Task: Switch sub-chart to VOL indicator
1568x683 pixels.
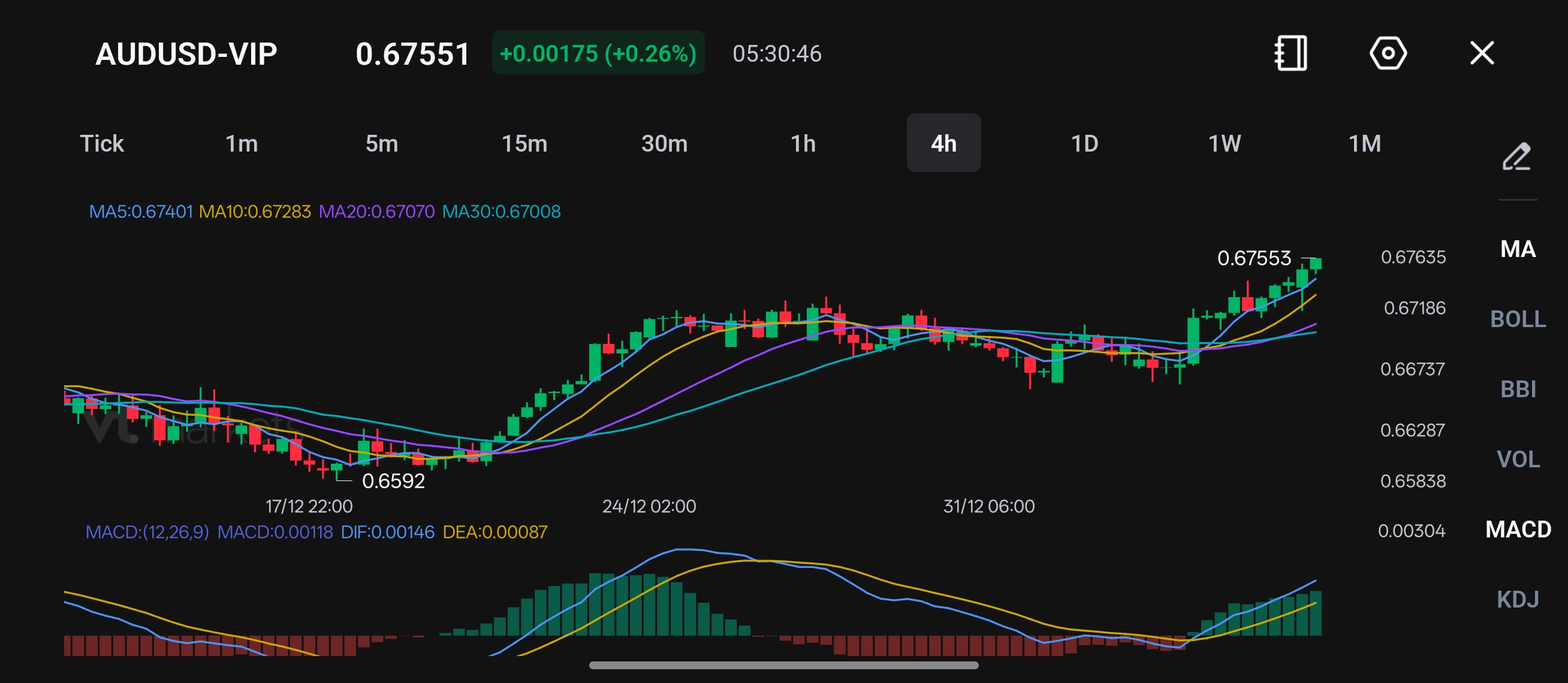Action: coord(1518,459)
